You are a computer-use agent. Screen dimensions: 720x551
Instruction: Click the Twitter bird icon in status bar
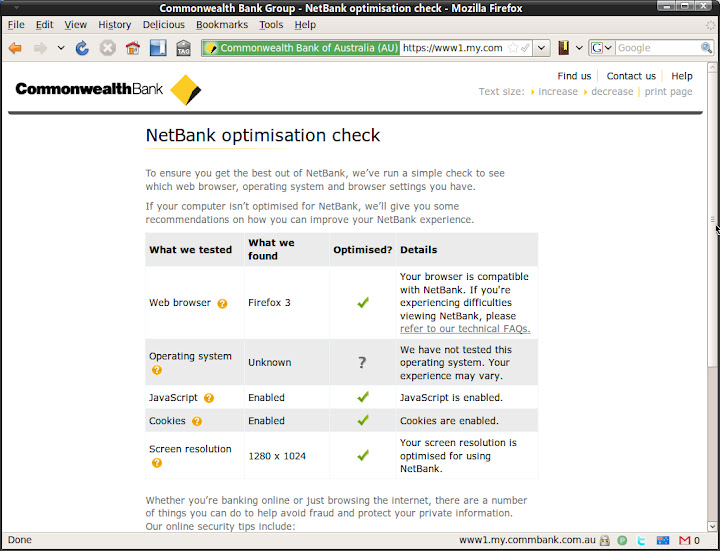click(x=641, y=540)
